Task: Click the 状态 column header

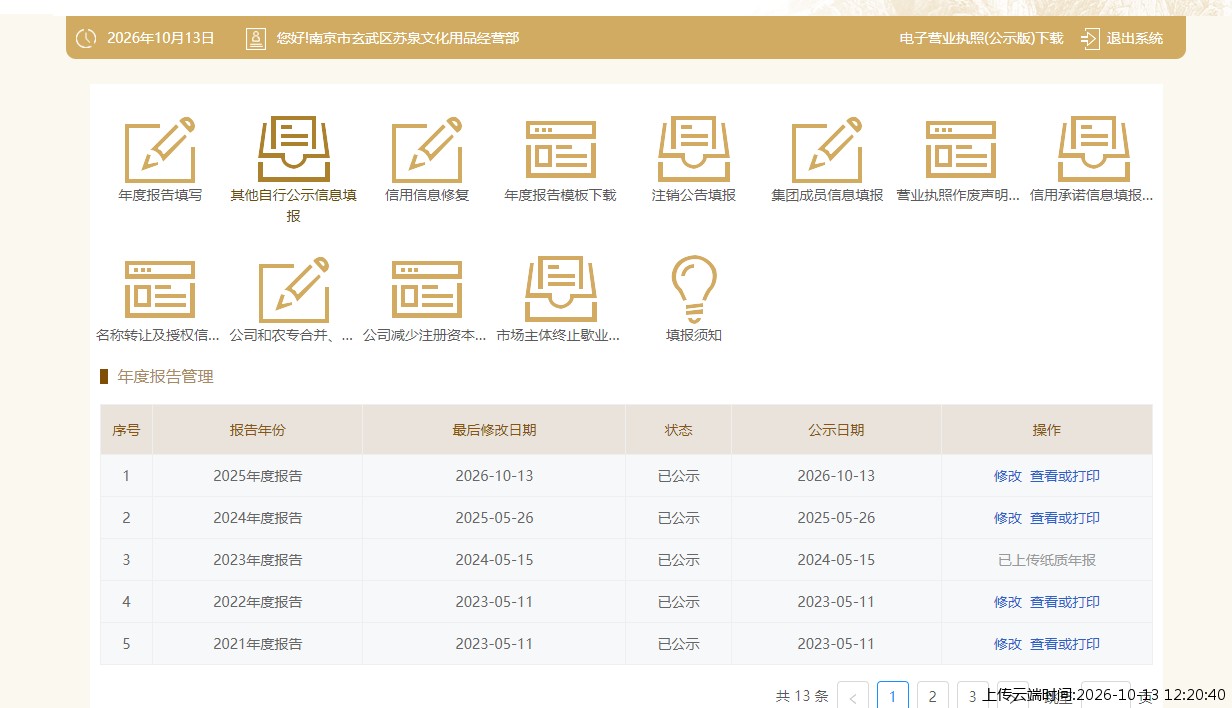Action: click(x=679, y=430)
